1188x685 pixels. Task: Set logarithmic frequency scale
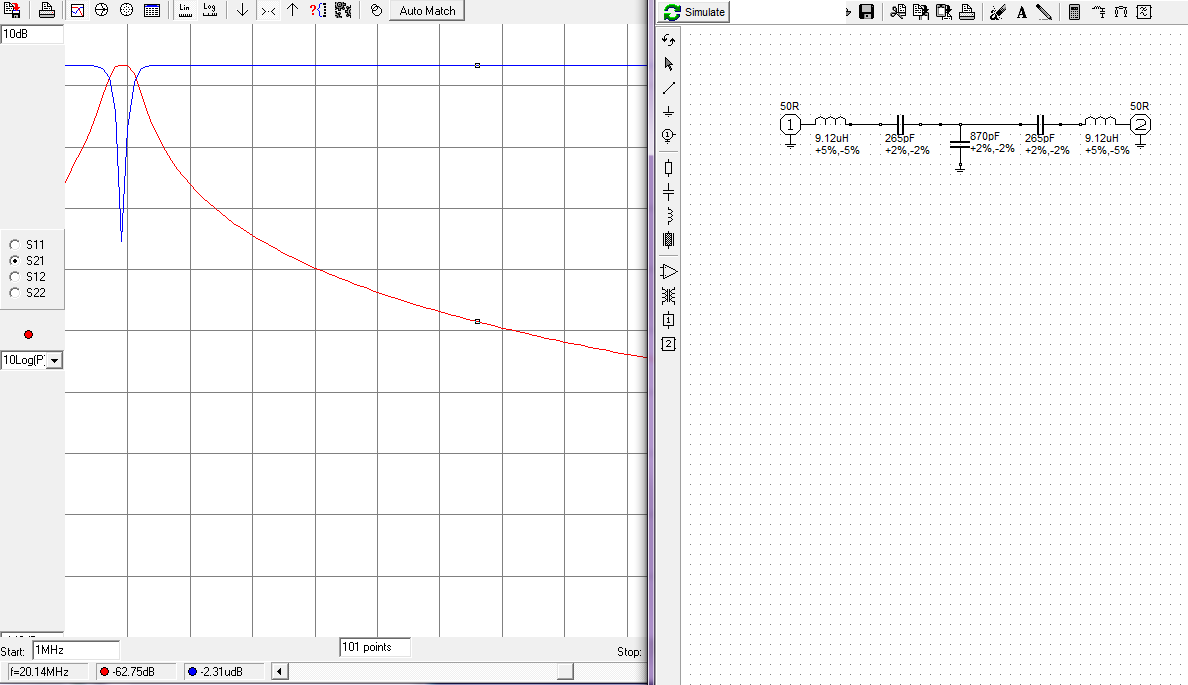[209, 11]
